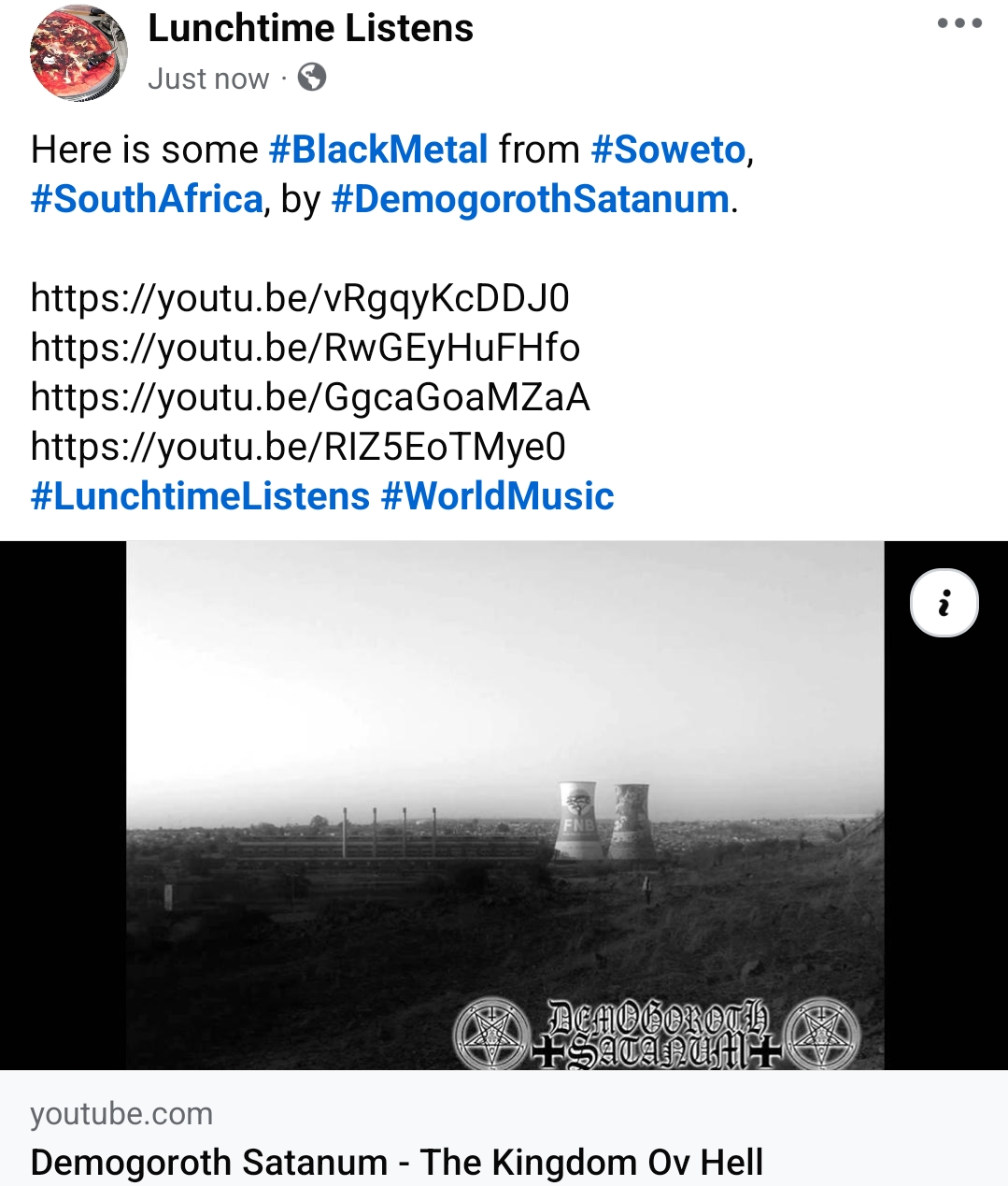Open the three-dot post options menu
The height and width of the screenshot is (1186, 1008).
959,23
